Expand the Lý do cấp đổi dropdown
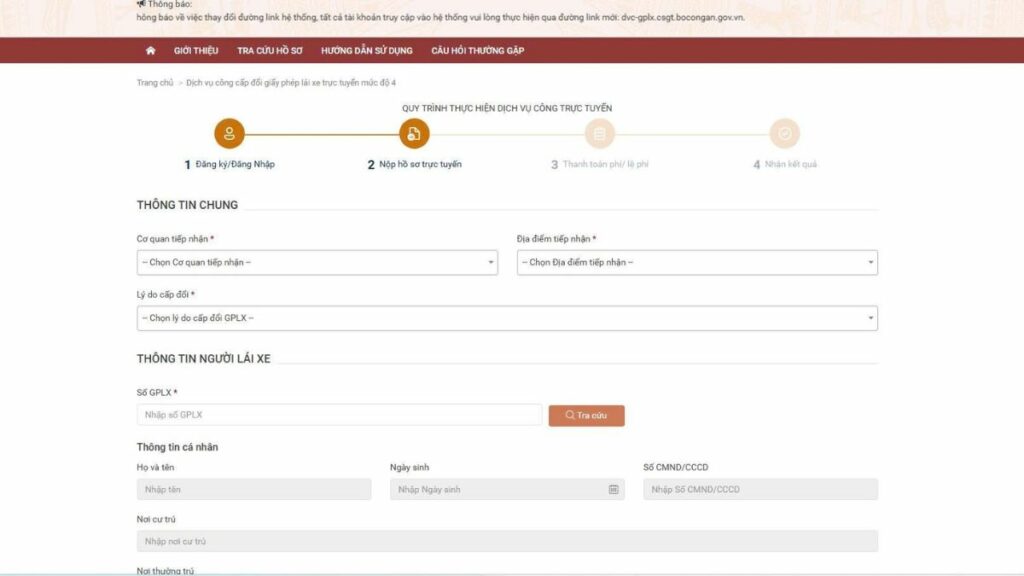This screenshot has height=576, width=1024. click(x=507, y=318)
